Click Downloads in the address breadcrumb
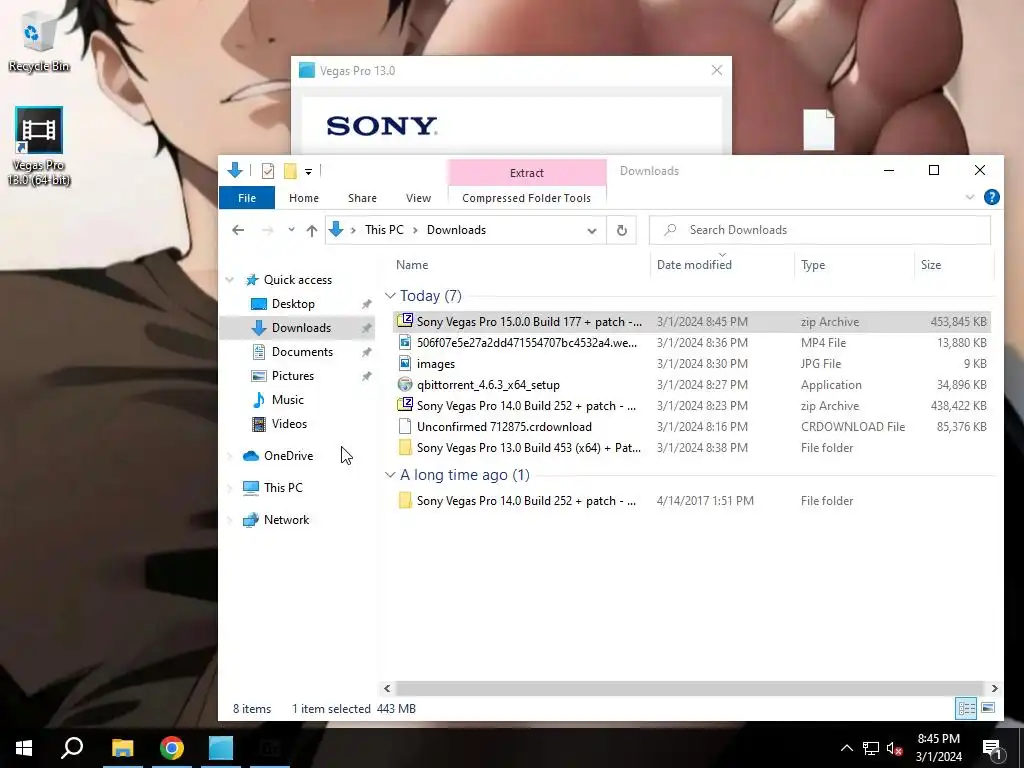This screenshot has height=768, width=1024. [x=456, y=230]
